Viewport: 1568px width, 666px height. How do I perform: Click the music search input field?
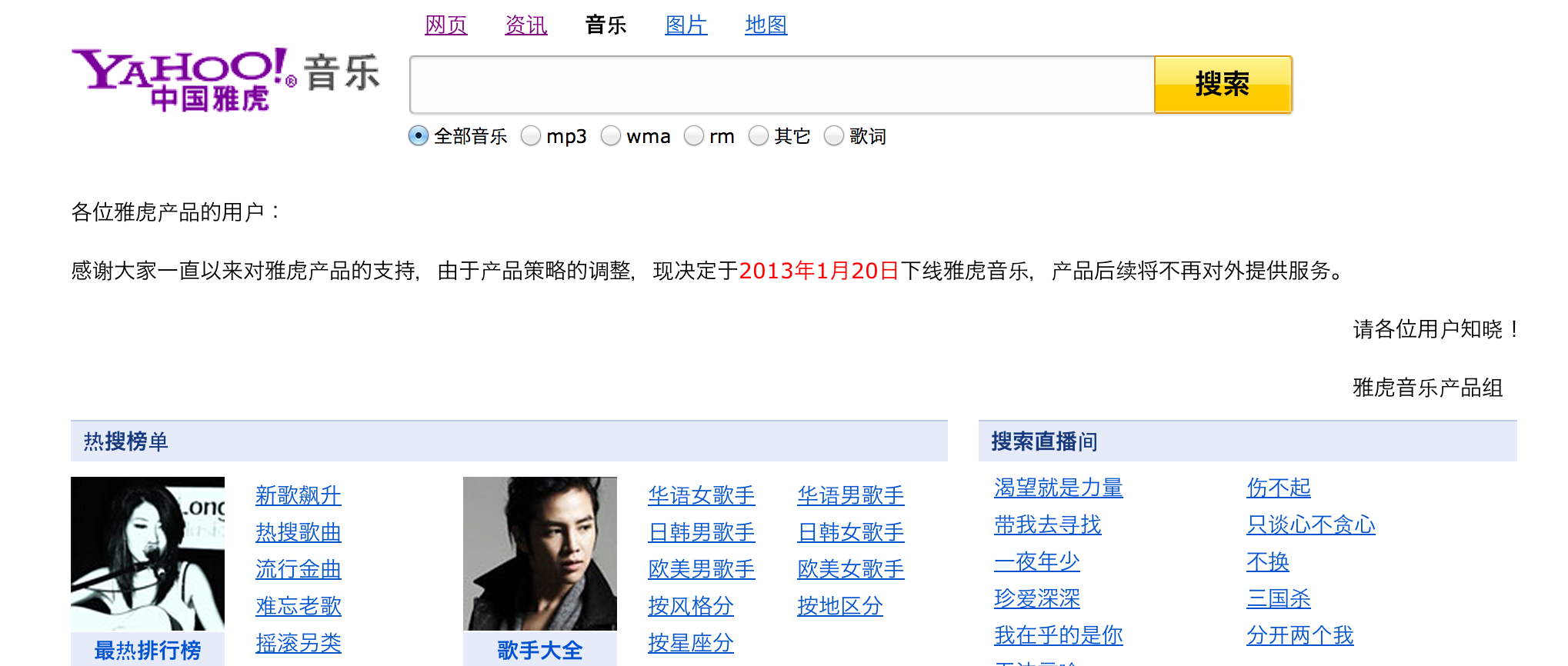click(x=782, y=85)
